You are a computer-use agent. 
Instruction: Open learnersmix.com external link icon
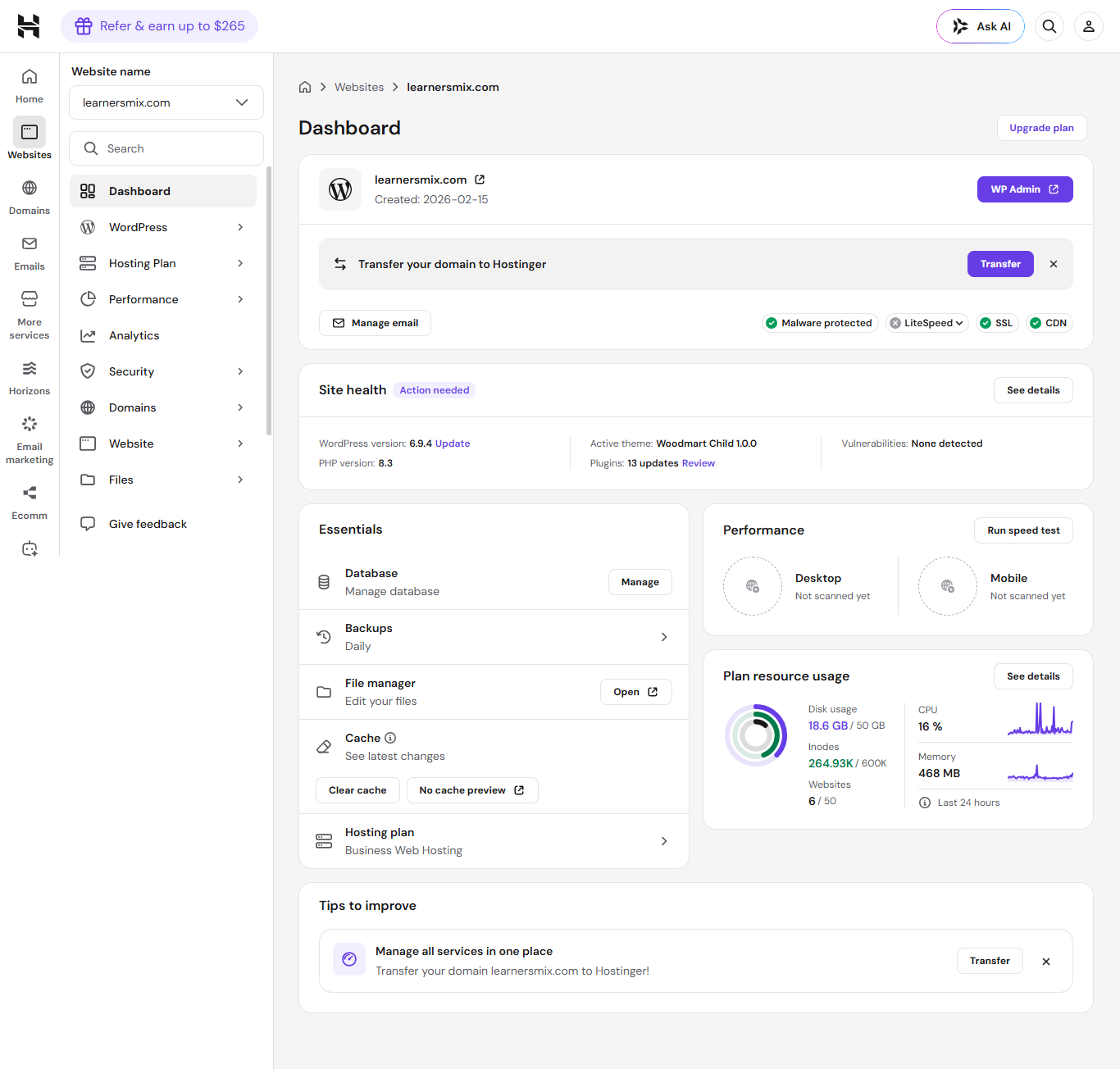point(480,180)
